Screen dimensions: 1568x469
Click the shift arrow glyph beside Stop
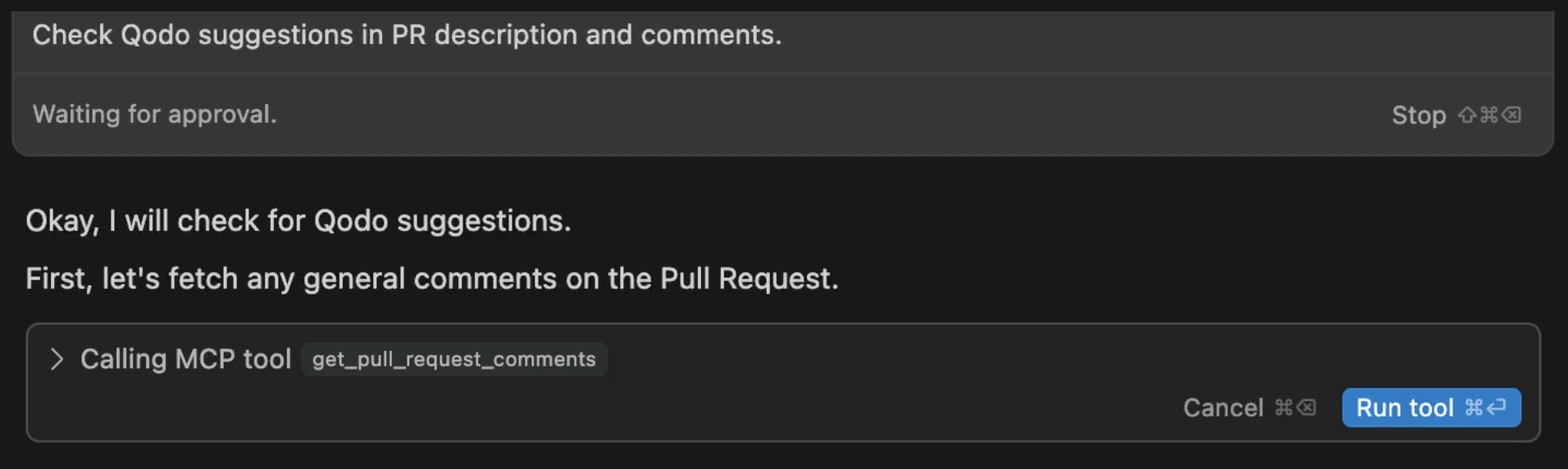(x=1467, y=115)
